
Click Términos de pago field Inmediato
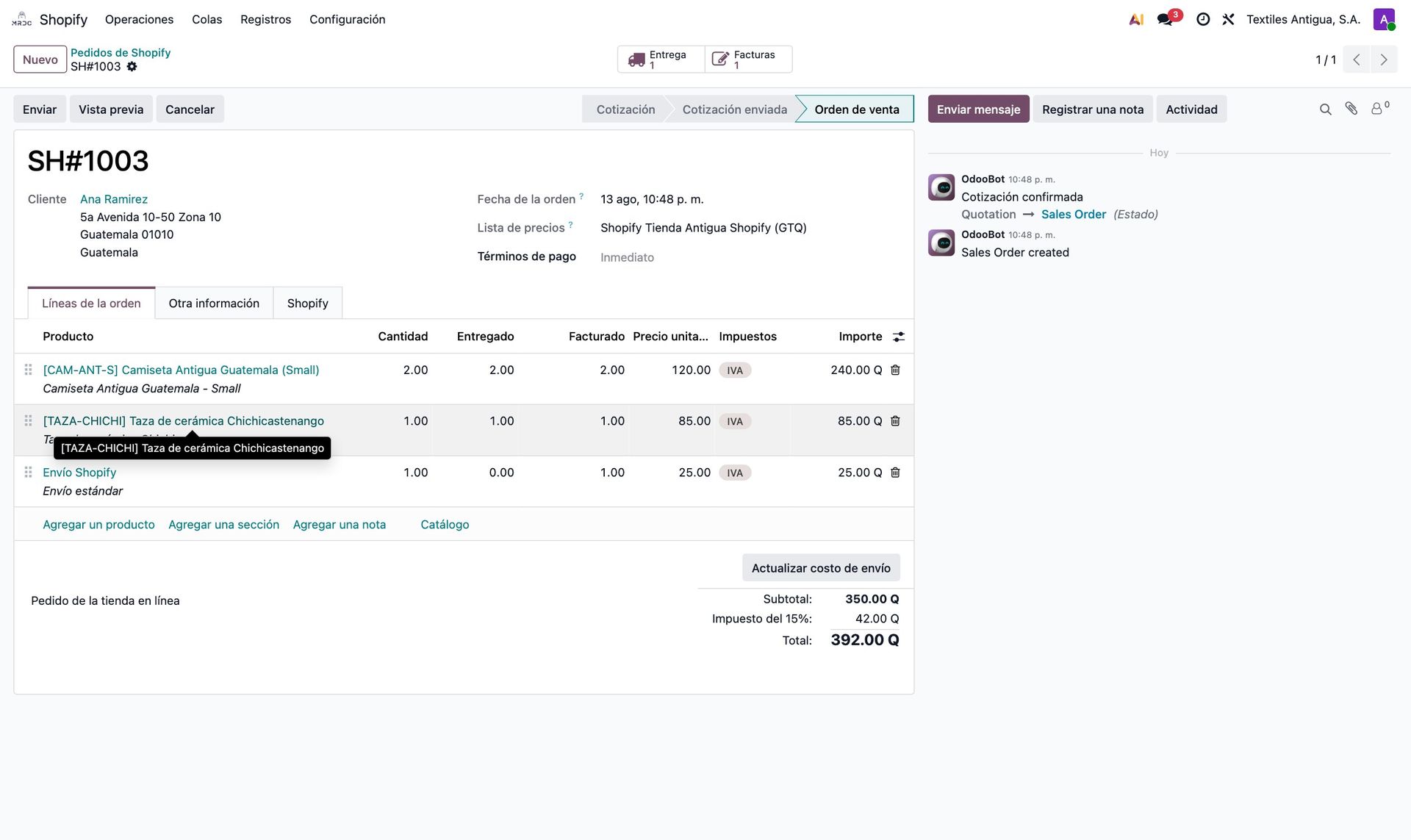[627, 257]
